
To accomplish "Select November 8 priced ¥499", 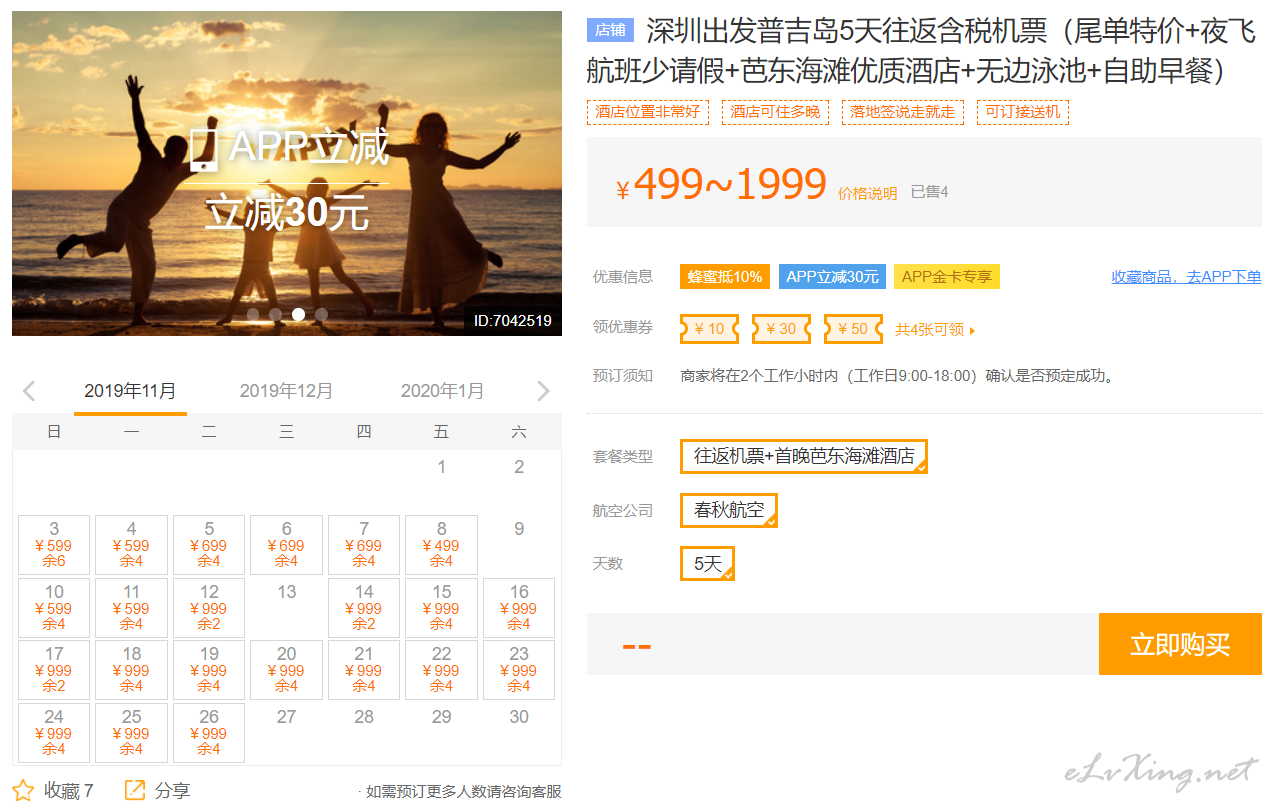I will tap(441, 545).
